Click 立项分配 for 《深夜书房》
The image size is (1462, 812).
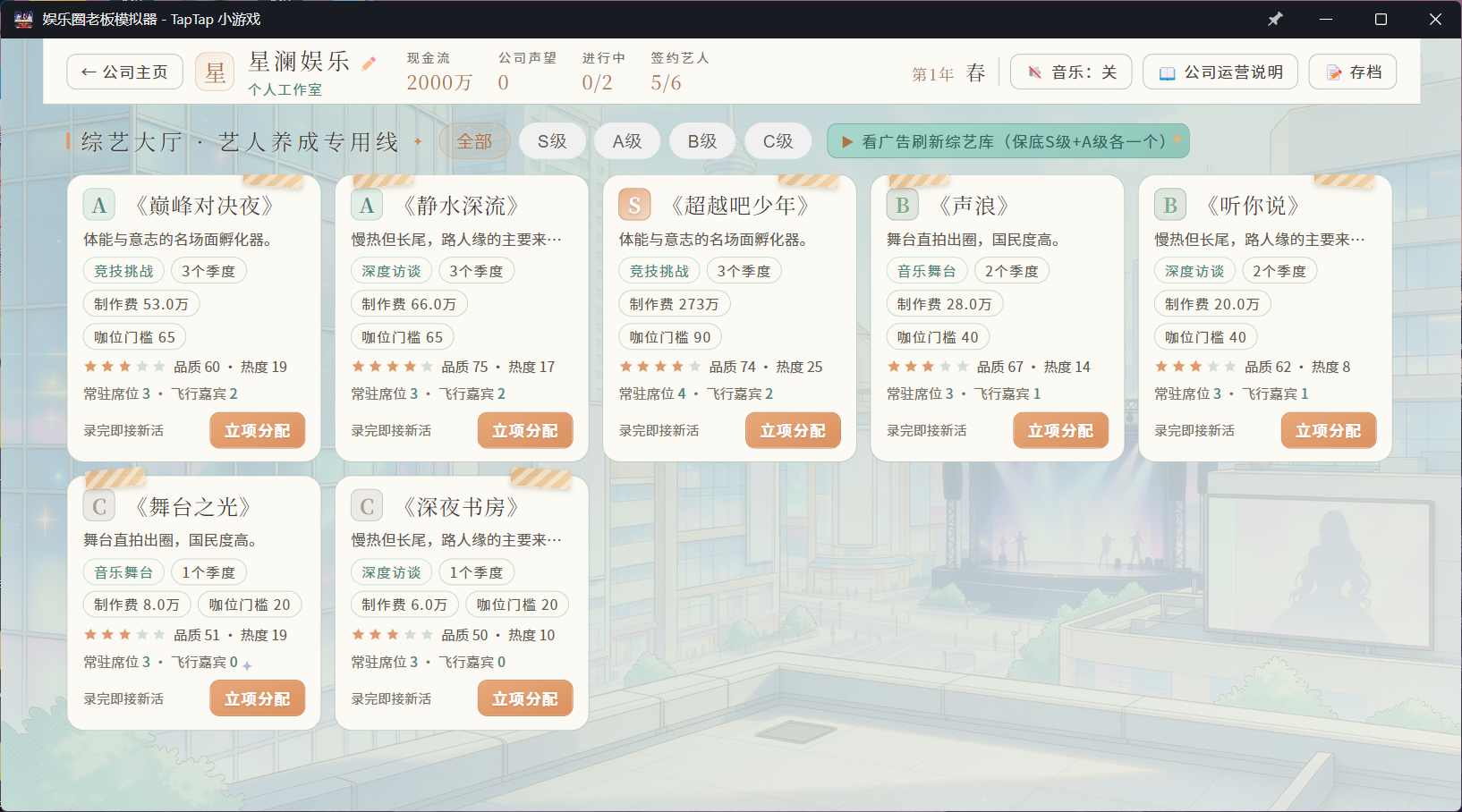525,698
